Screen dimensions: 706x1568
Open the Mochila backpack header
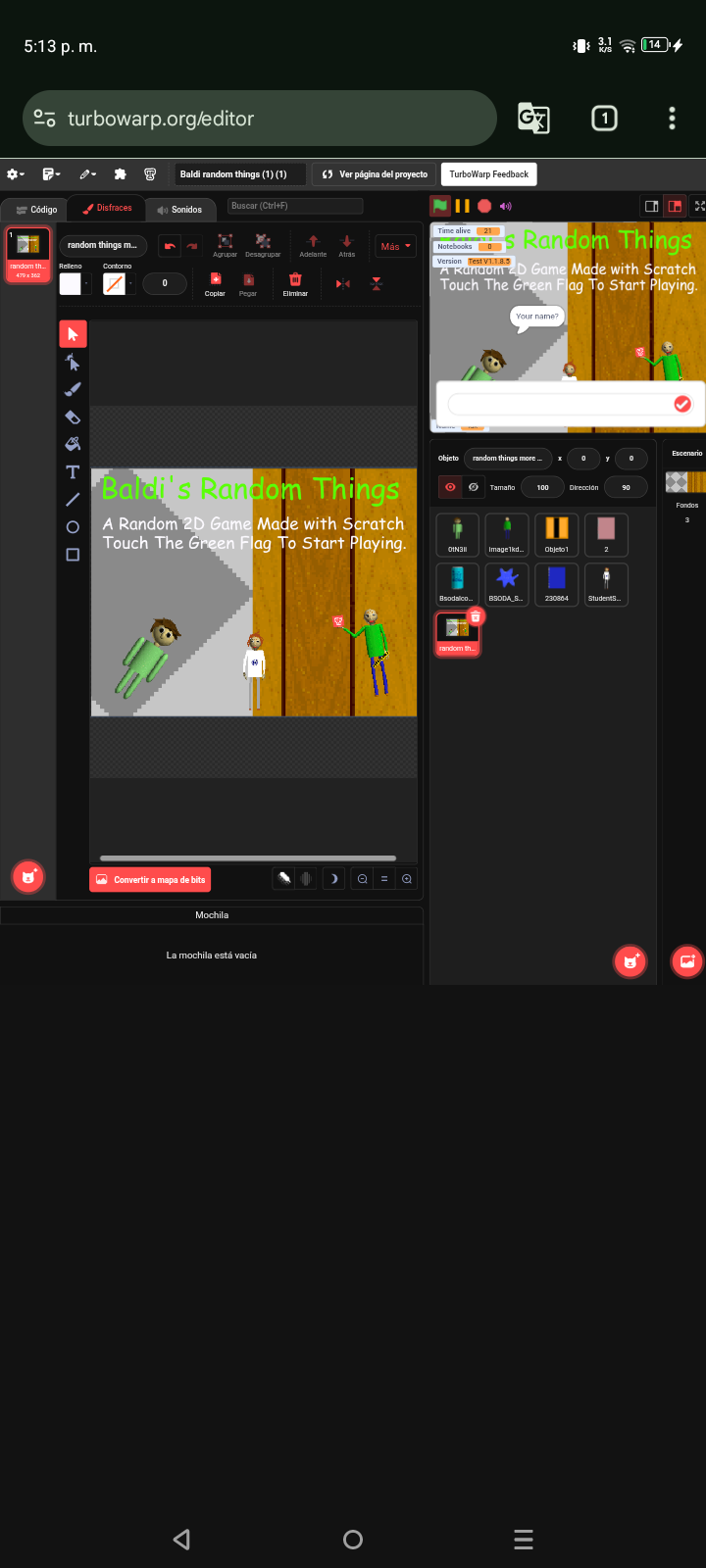click(212, 915)
